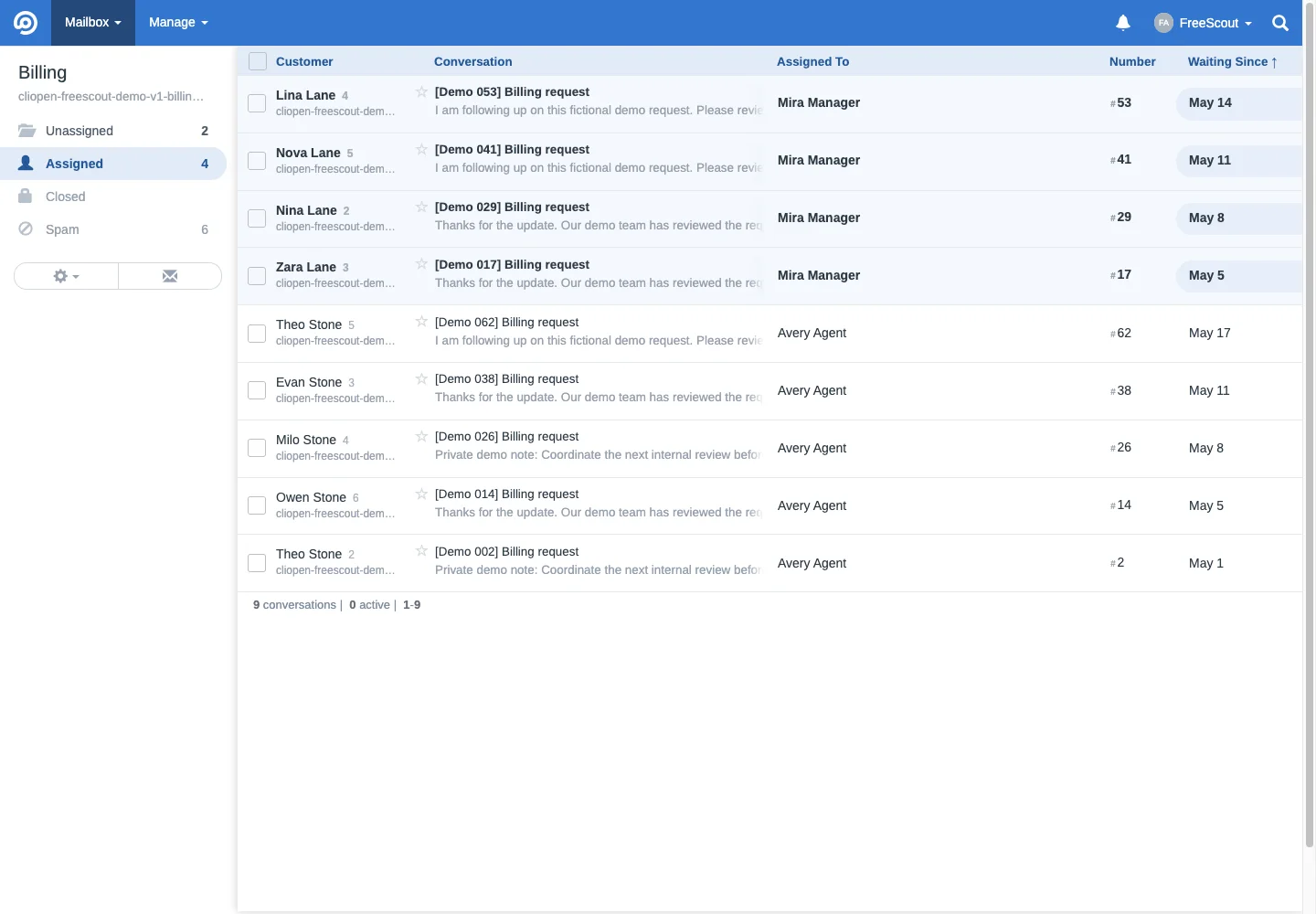
Task: Open the search magnifier icon
Action: pos(1280,23)
